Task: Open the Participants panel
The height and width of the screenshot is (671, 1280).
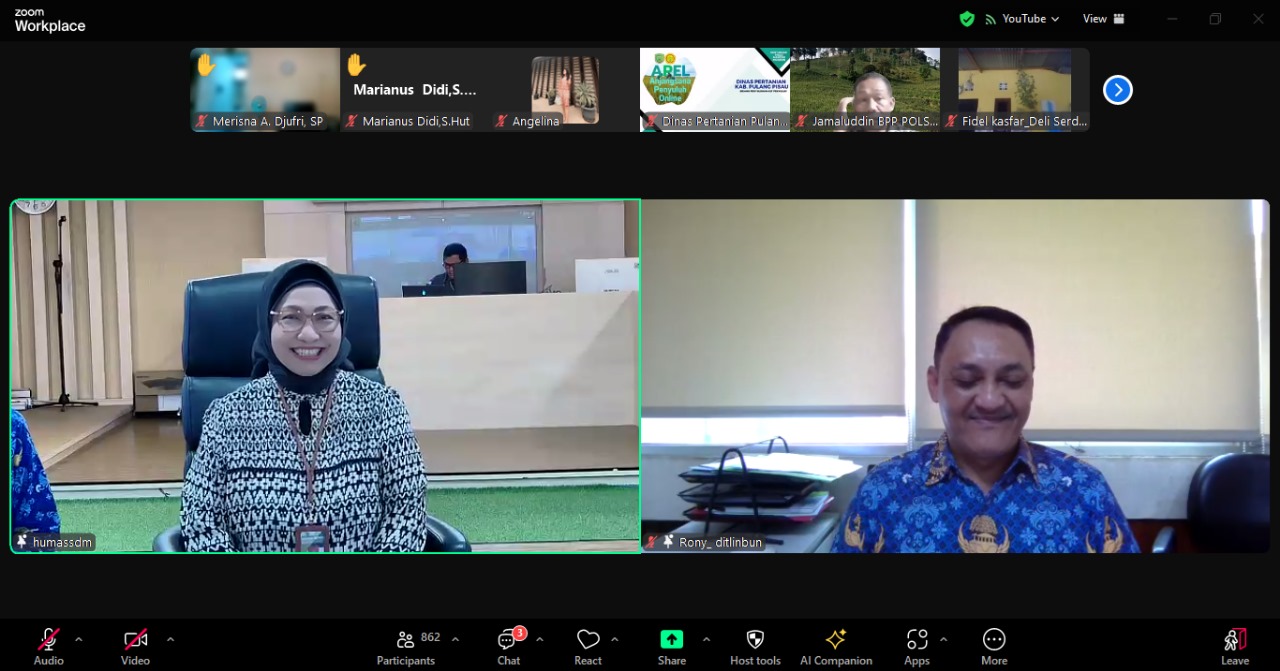Action: tap(405, 646)
